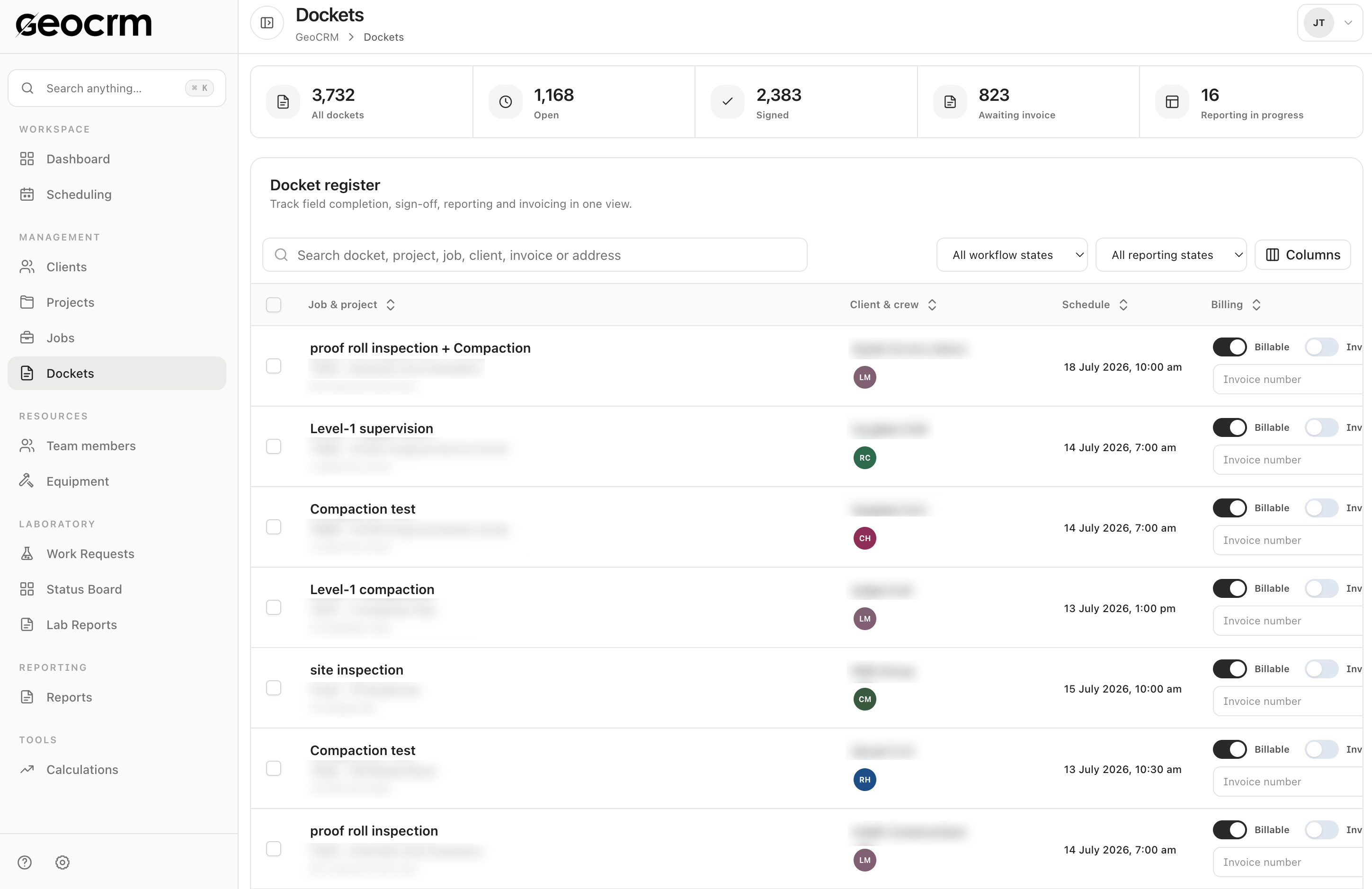Click the 2,383 Signed stat card

coord(806,102)
